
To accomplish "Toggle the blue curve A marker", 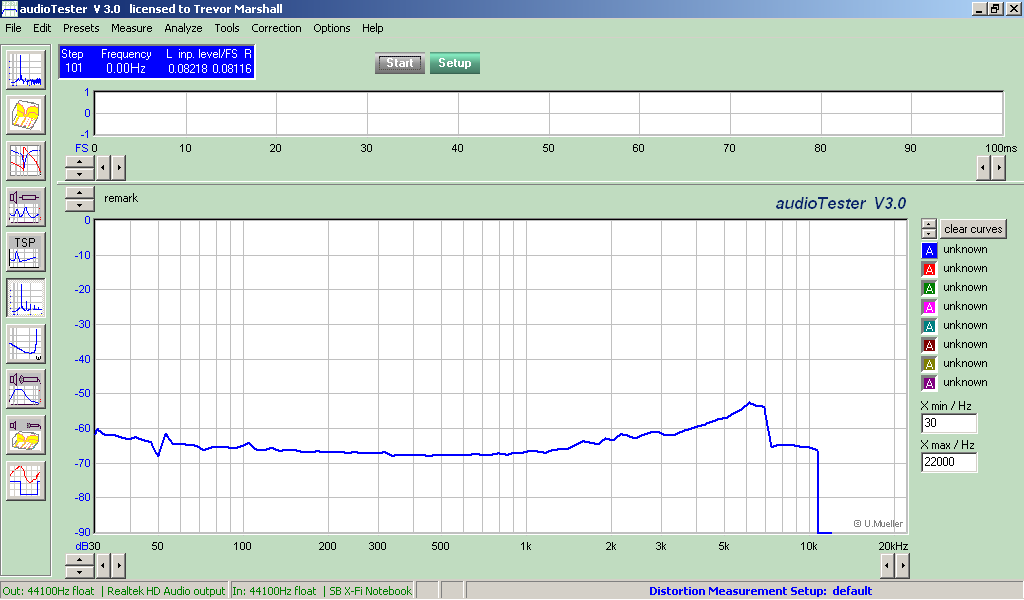I will coord(929,250).
